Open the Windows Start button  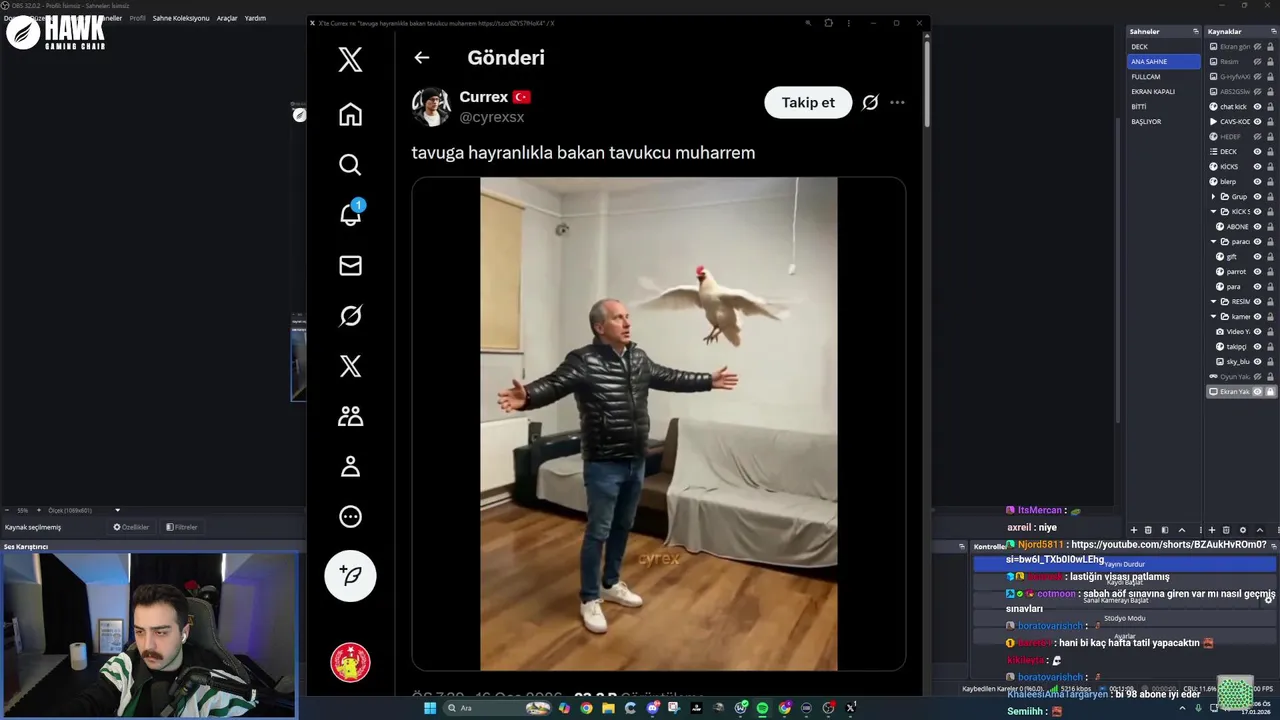click(430, 708)
